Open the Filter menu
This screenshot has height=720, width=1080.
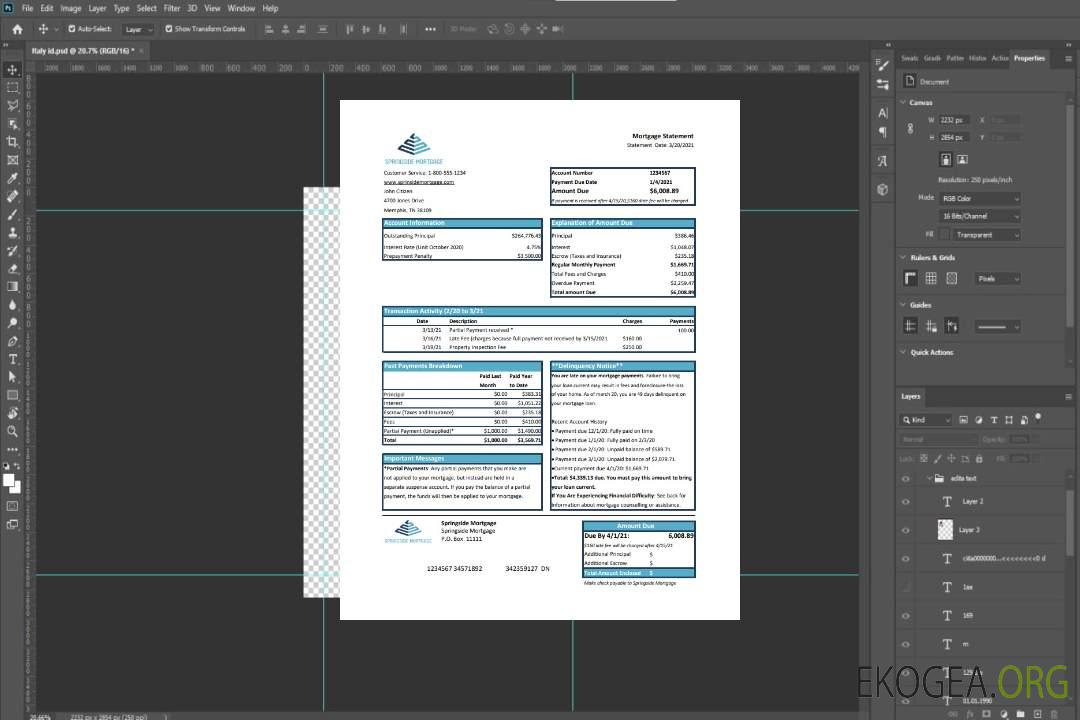point(172,8)
